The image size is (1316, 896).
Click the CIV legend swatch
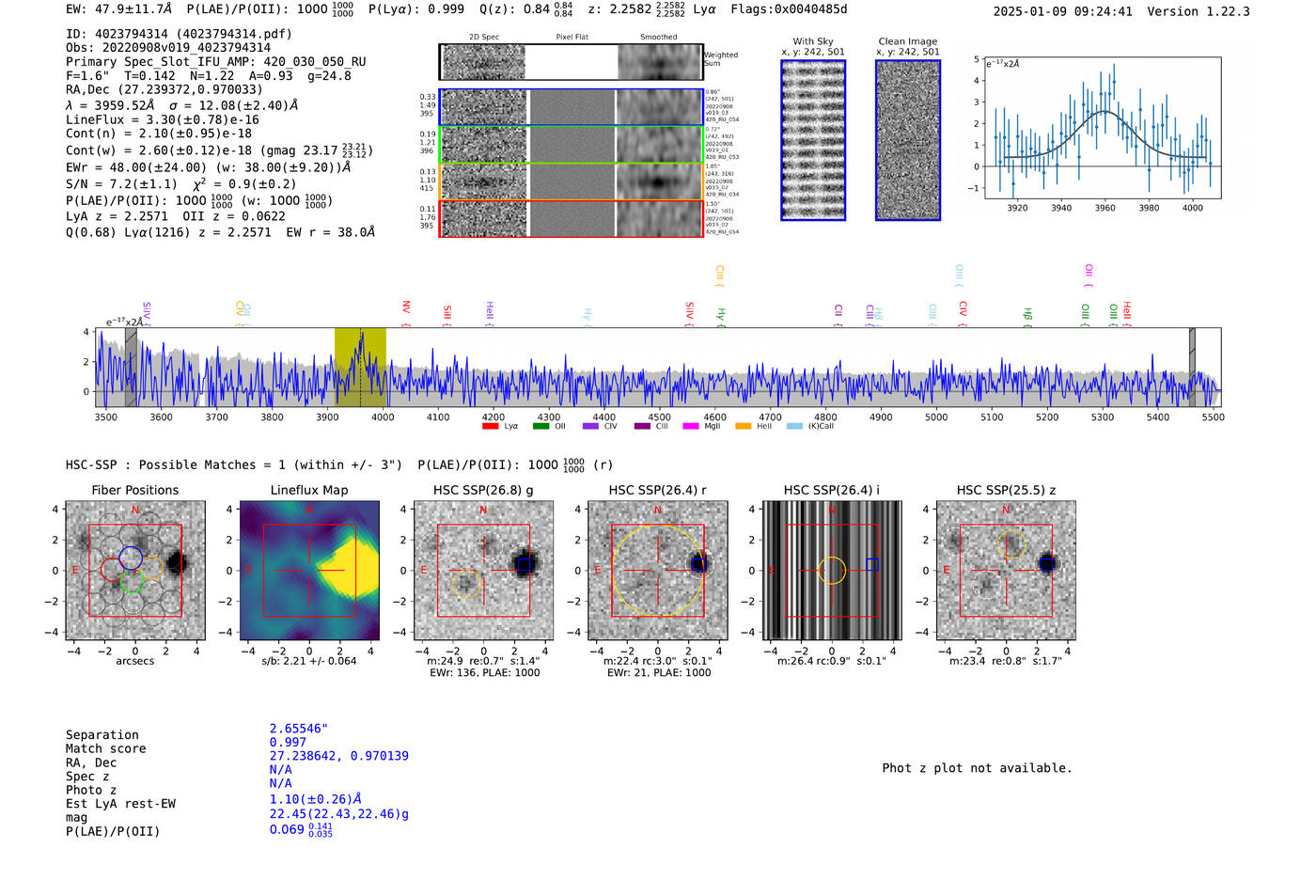tap(590, 427)
